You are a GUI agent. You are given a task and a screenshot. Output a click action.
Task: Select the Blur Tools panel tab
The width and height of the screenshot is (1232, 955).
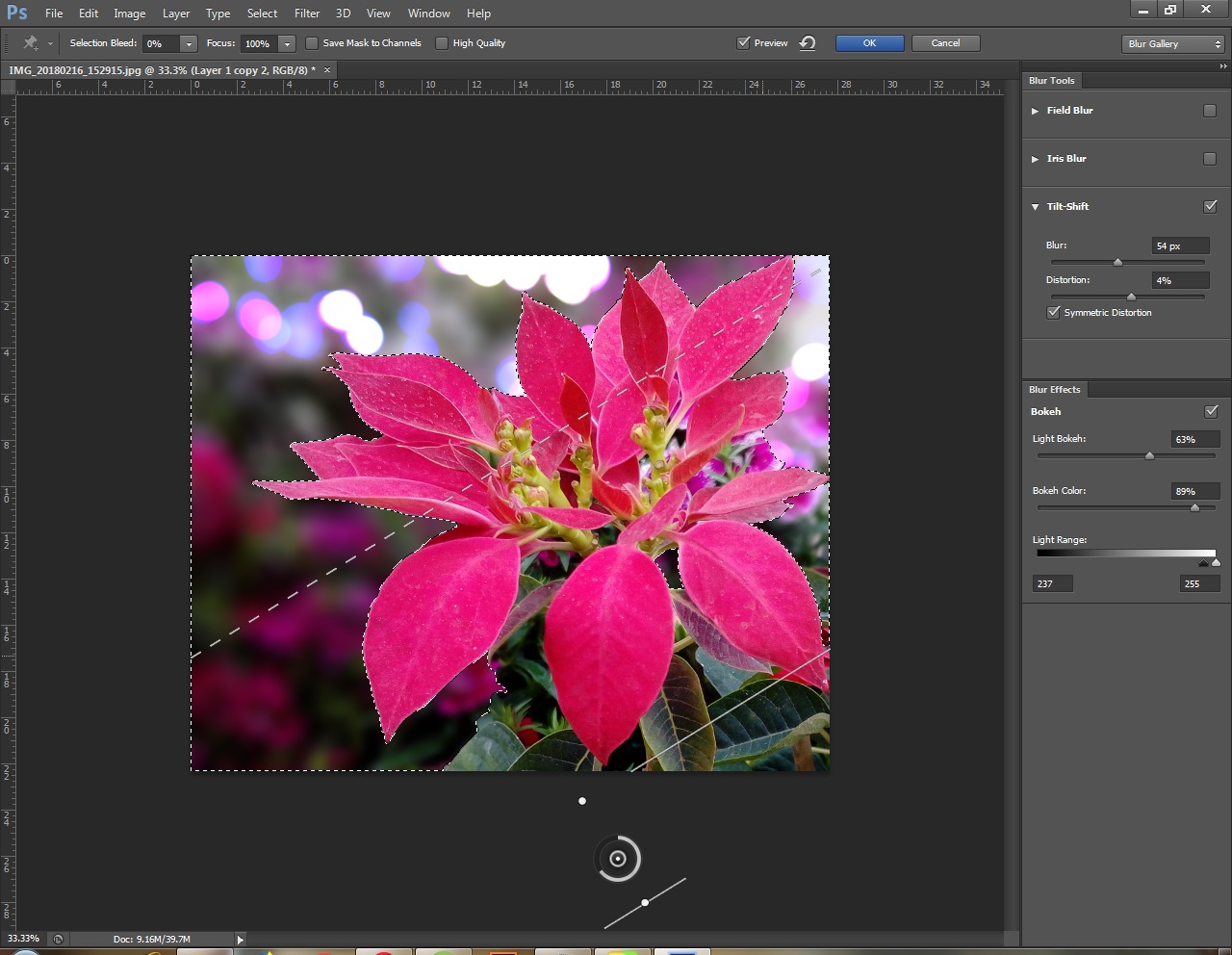1052,81
